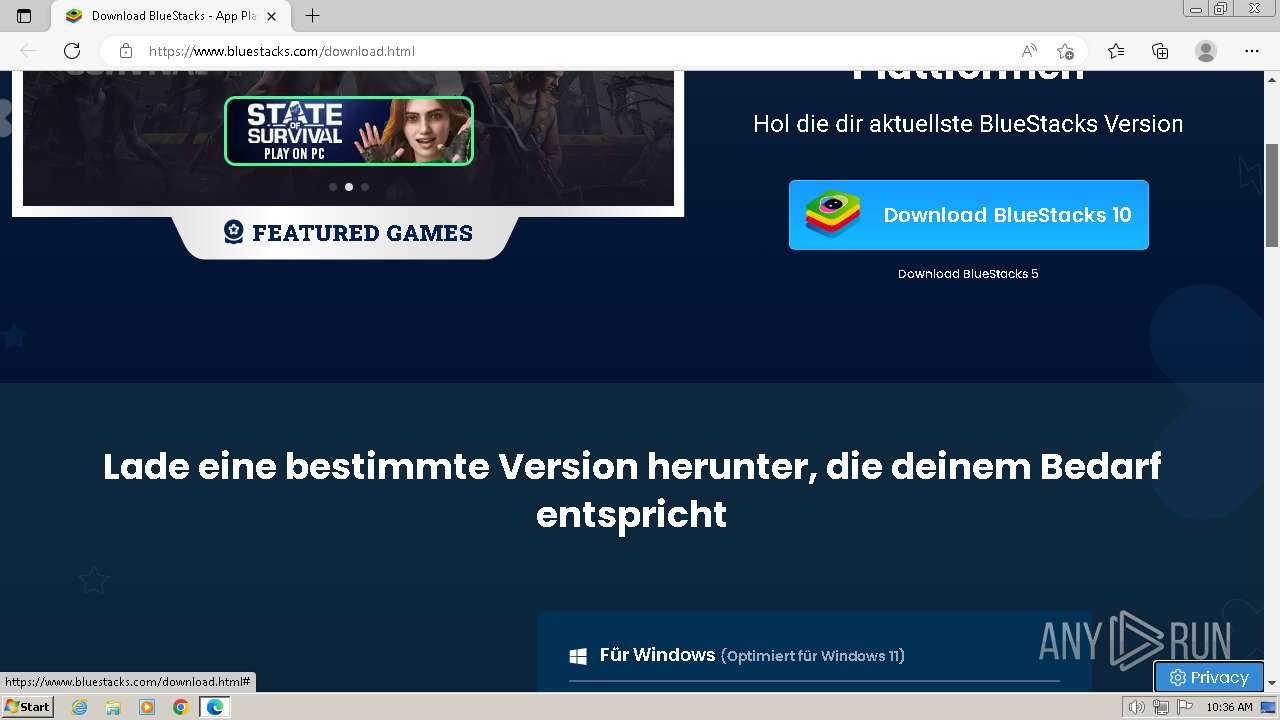Open a new tab with the plus icon
1280x720 pixels.
[313, 16]
